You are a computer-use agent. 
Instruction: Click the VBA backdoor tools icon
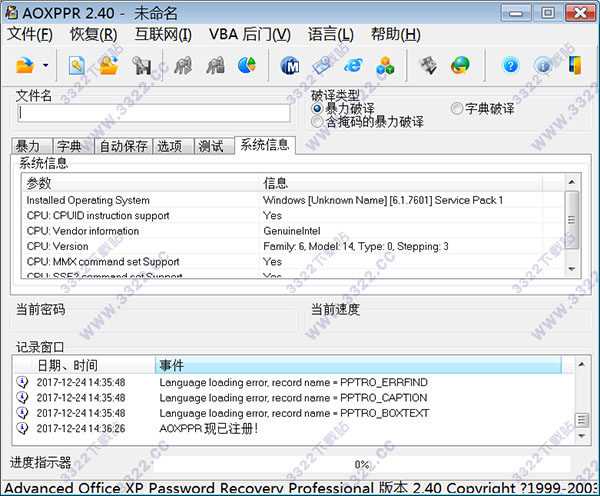428,65
